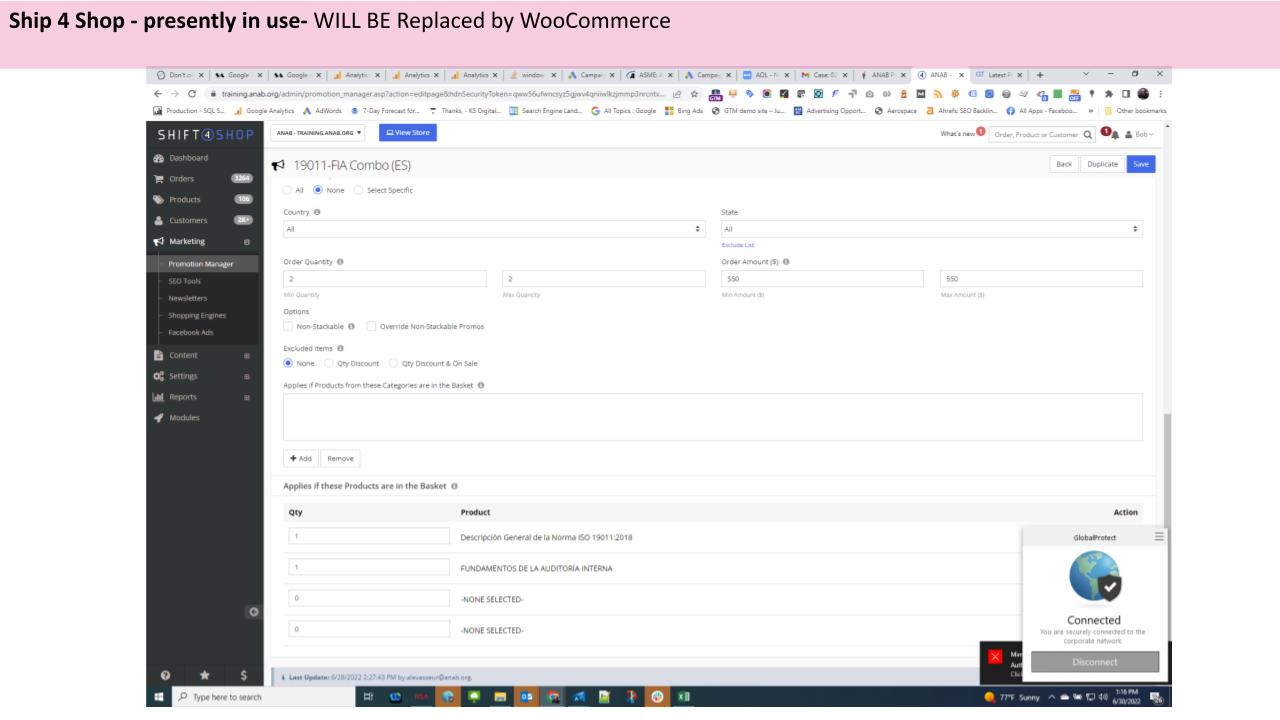This screenshot has width=1280, height=720.
Task: Open the State dropdown
Action: [x=931, y=229]
